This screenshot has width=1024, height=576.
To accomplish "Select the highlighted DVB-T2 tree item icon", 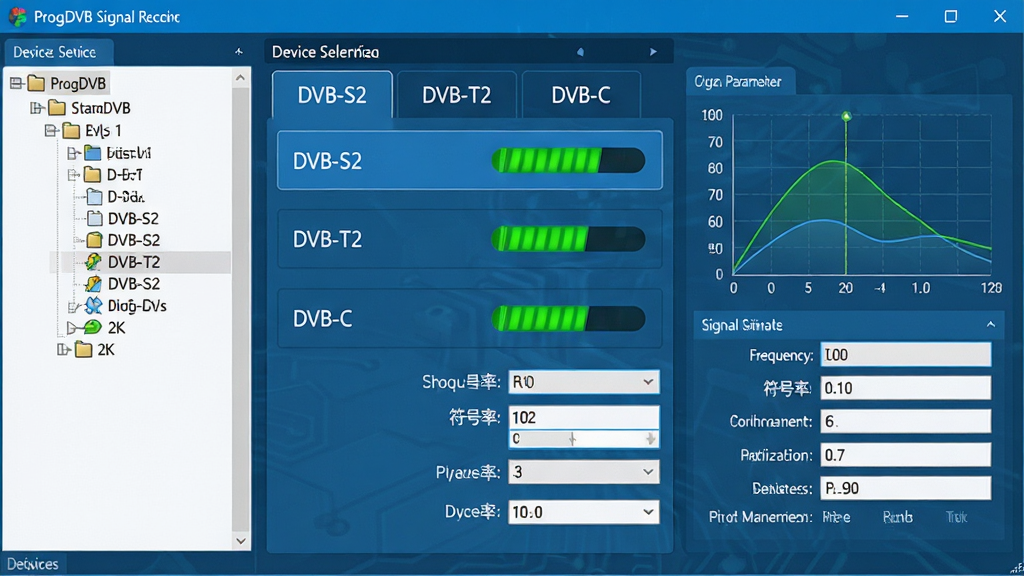I will pos(93,262).
